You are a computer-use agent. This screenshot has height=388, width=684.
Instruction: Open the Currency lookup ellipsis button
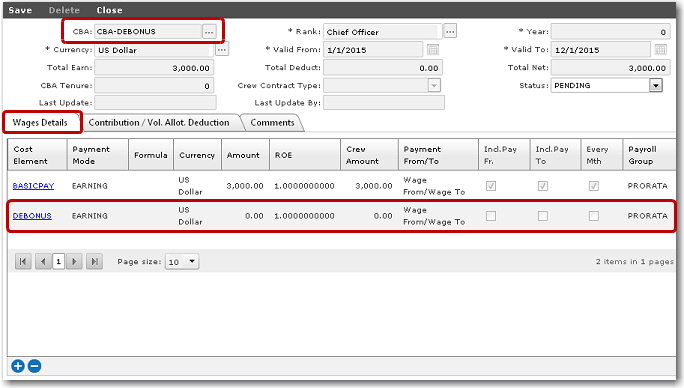[222, 50]
